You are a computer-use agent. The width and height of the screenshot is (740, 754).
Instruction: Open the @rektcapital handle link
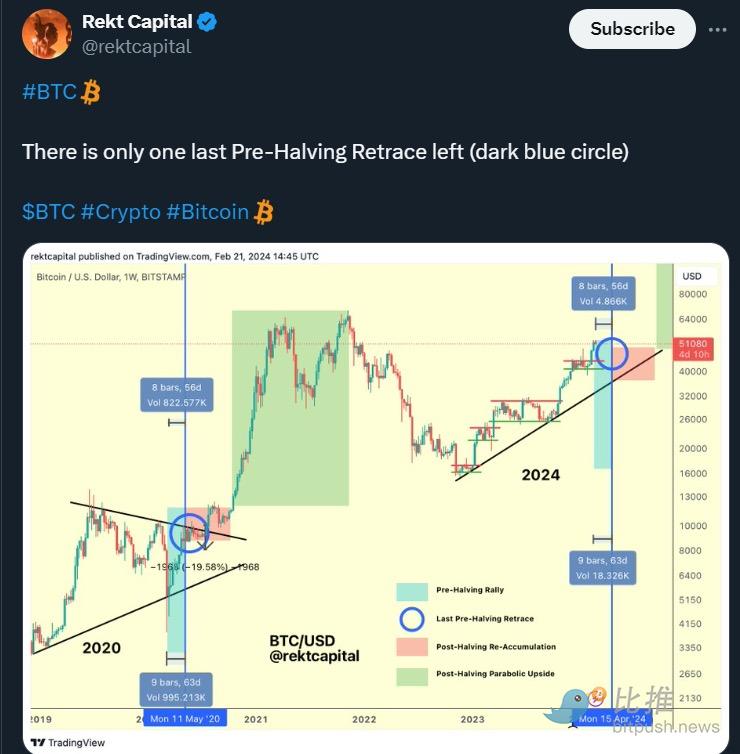(x=137, y=47)
